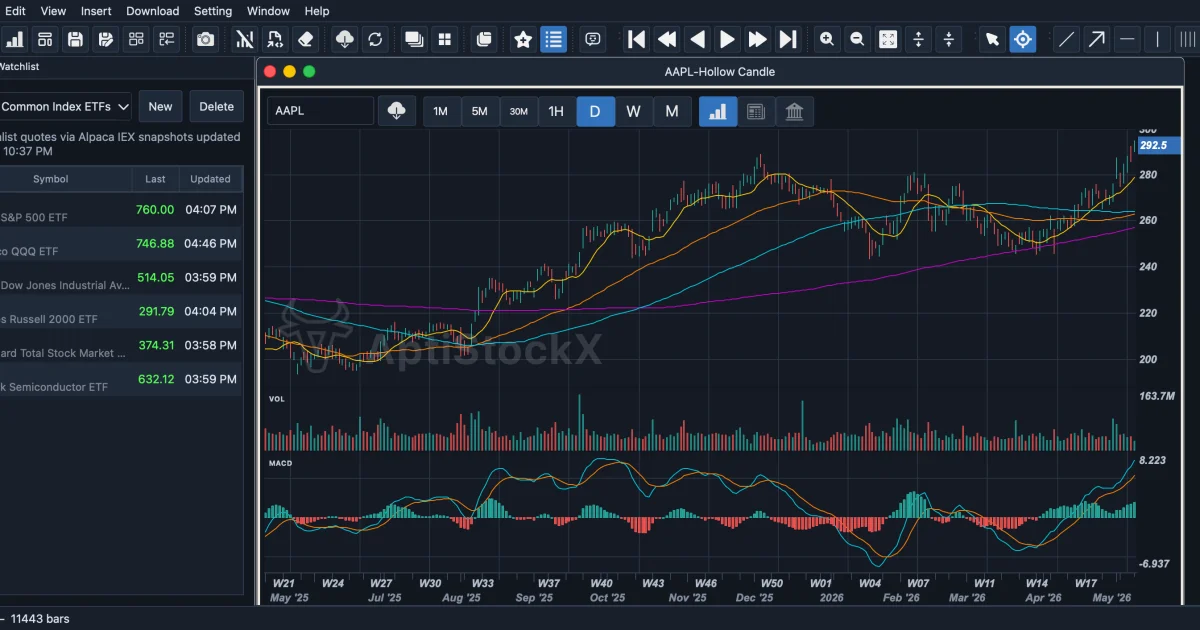Open the View menu

[53, 11]
